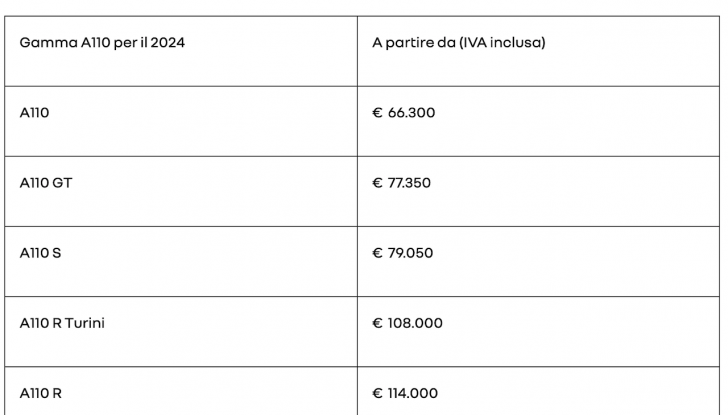Select the € 114.000 price value

tap(405, 393)
